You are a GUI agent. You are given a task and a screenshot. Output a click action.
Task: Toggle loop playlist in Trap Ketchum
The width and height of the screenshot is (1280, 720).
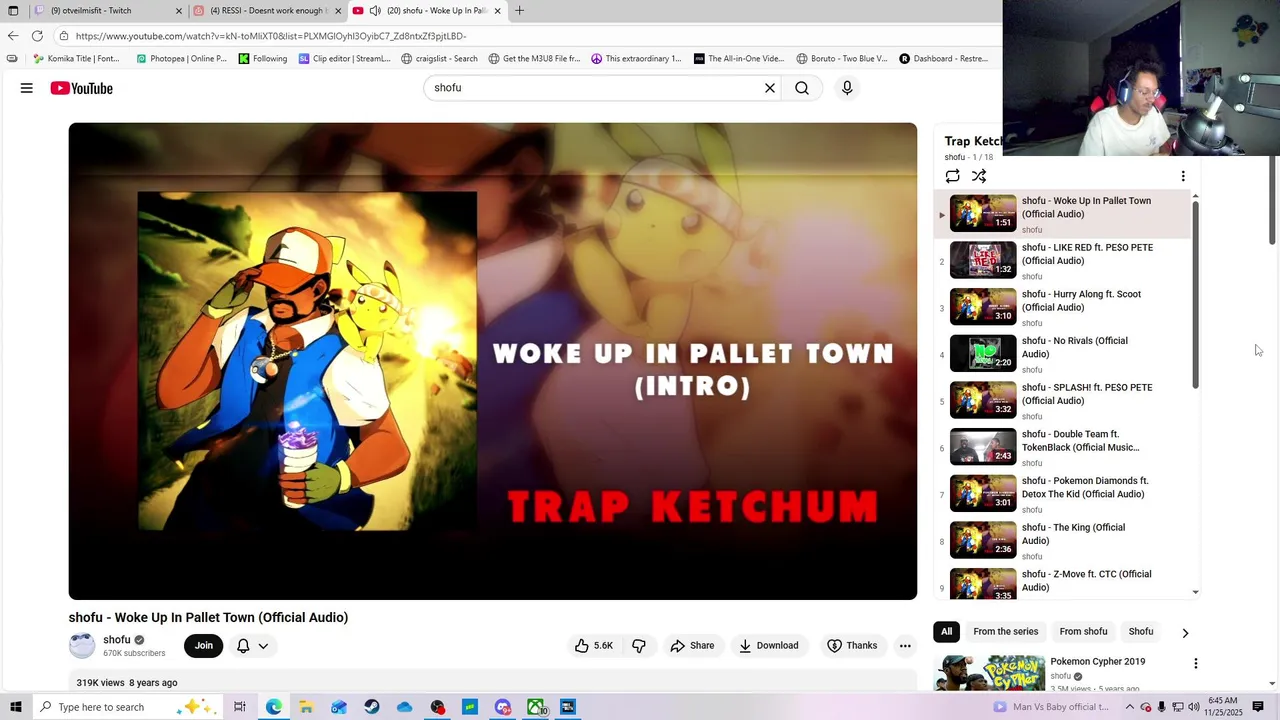tap(953, 176)
